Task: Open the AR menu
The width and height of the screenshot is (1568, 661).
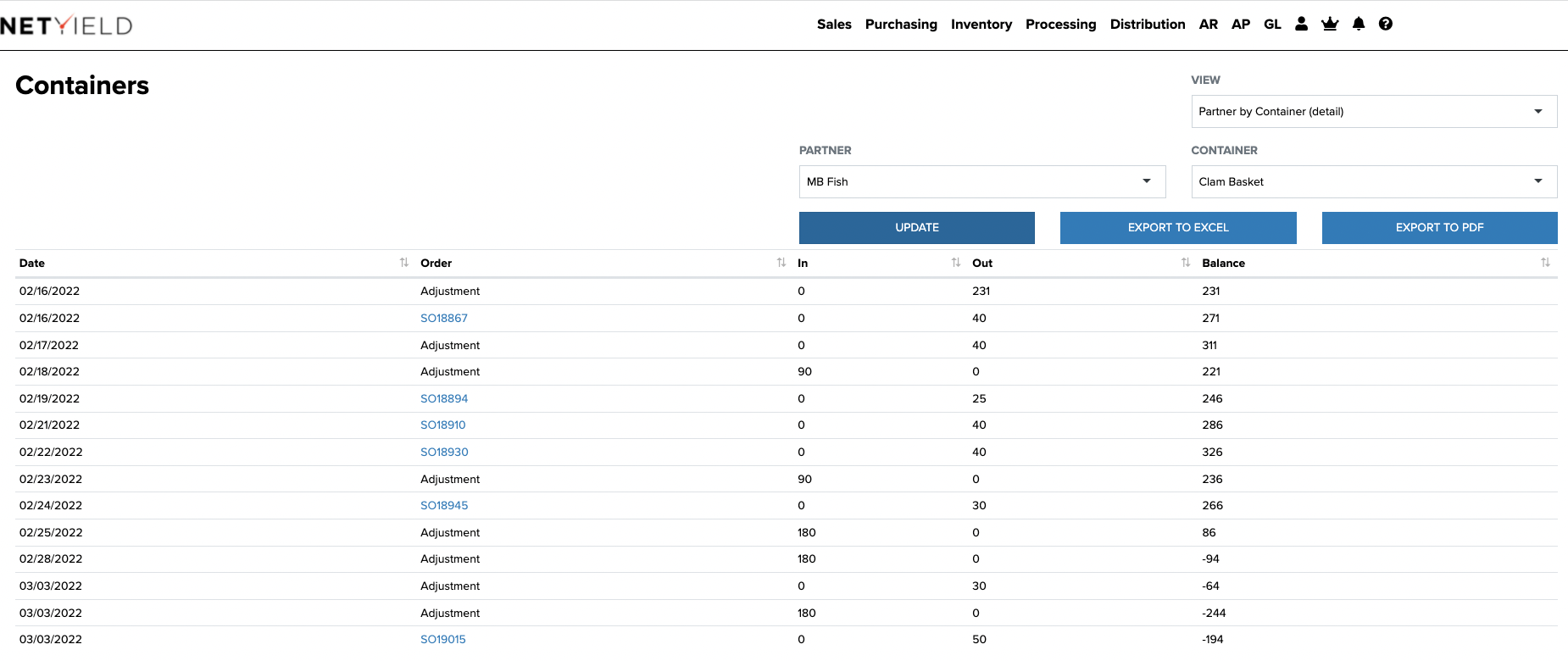Action: 1209,24
